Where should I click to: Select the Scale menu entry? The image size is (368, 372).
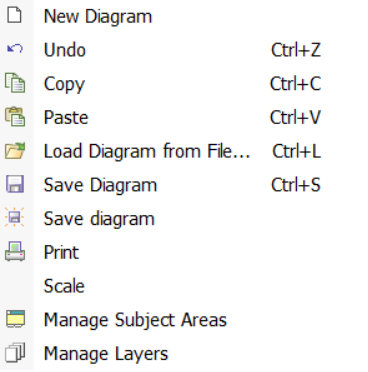184,286
